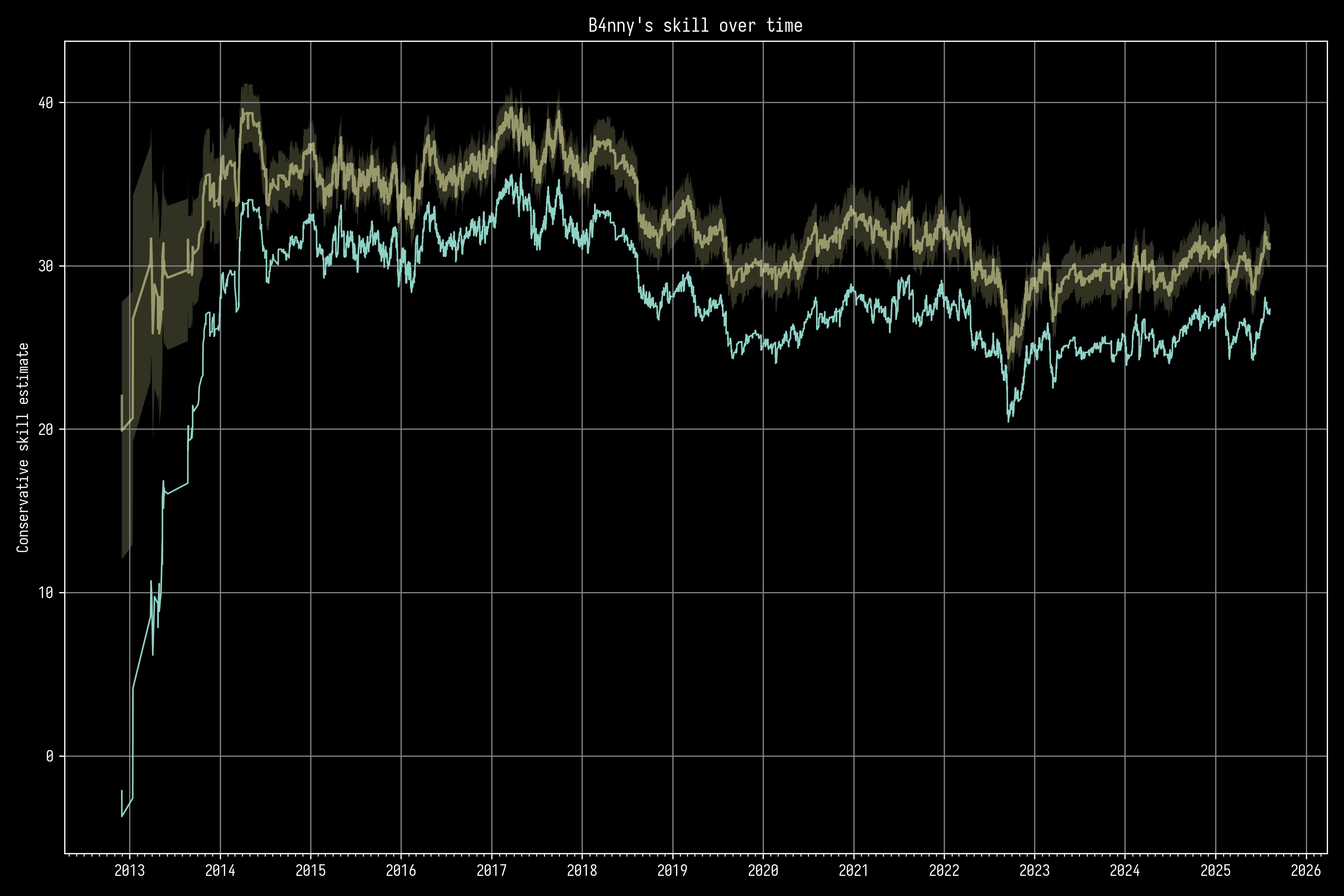Select the 2020 x-axis tick label
1344x896 pixels.
[763, 870]
